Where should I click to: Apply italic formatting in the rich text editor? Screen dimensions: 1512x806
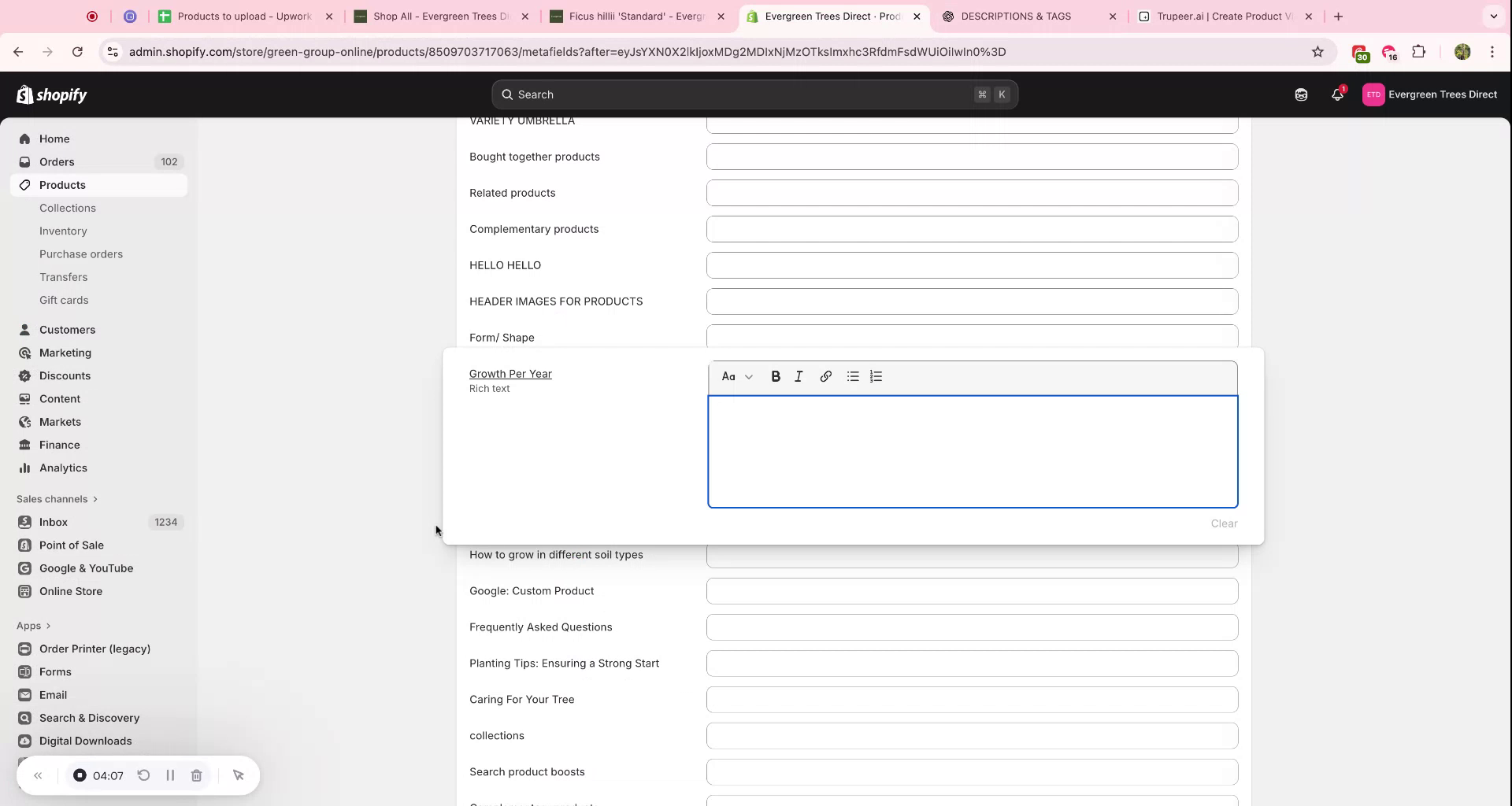point(798,376)
